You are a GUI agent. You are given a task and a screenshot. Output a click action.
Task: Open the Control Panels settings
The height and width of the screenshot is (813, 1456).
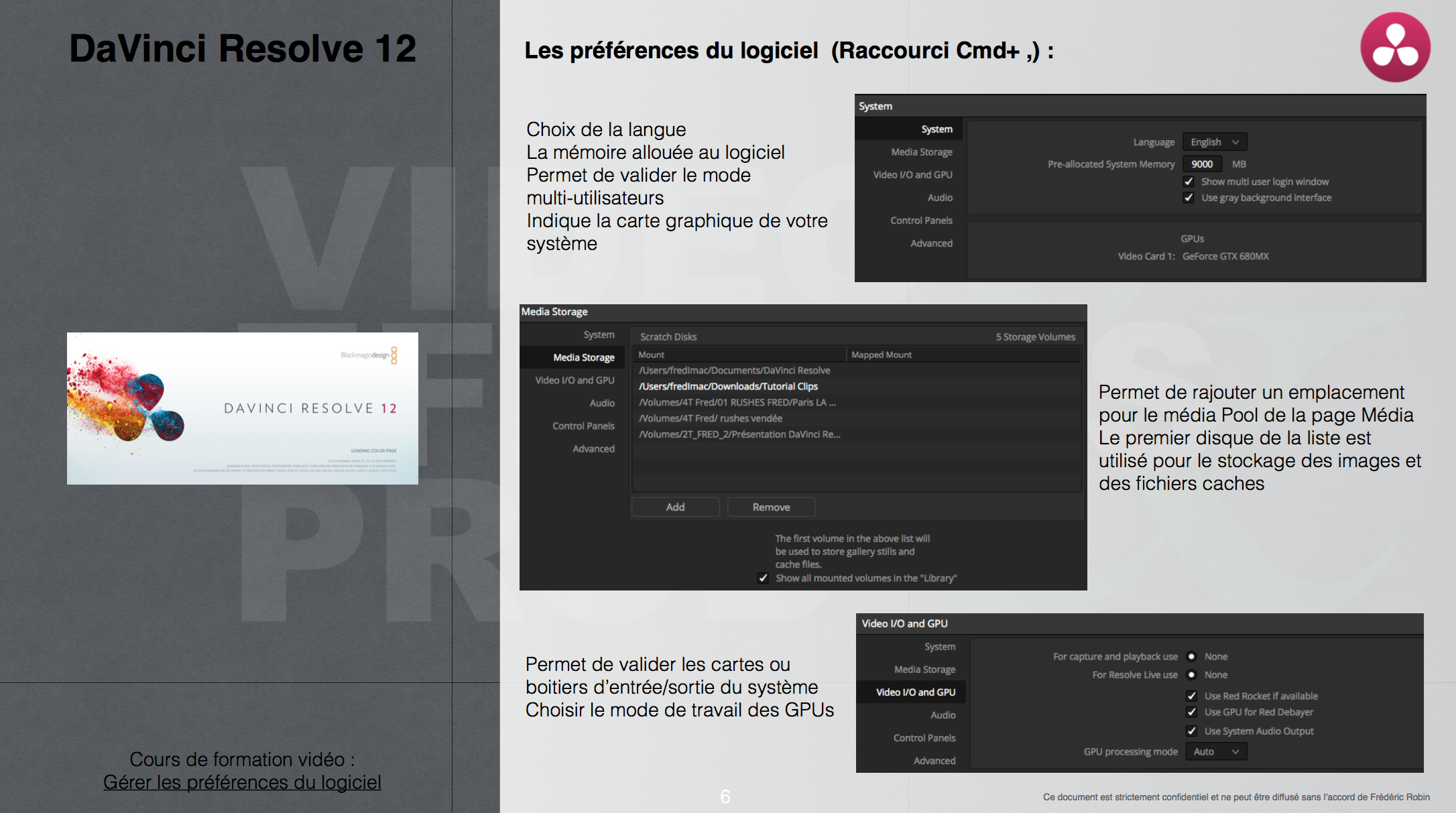pos(920,220)
